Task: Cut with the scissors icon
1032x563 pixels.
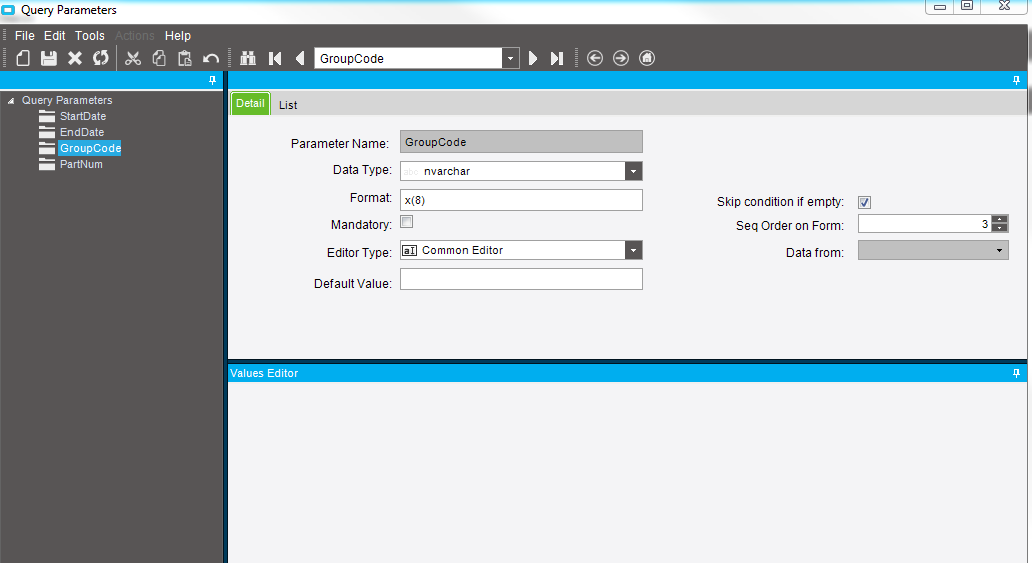Action: click(x=133, y=58)
